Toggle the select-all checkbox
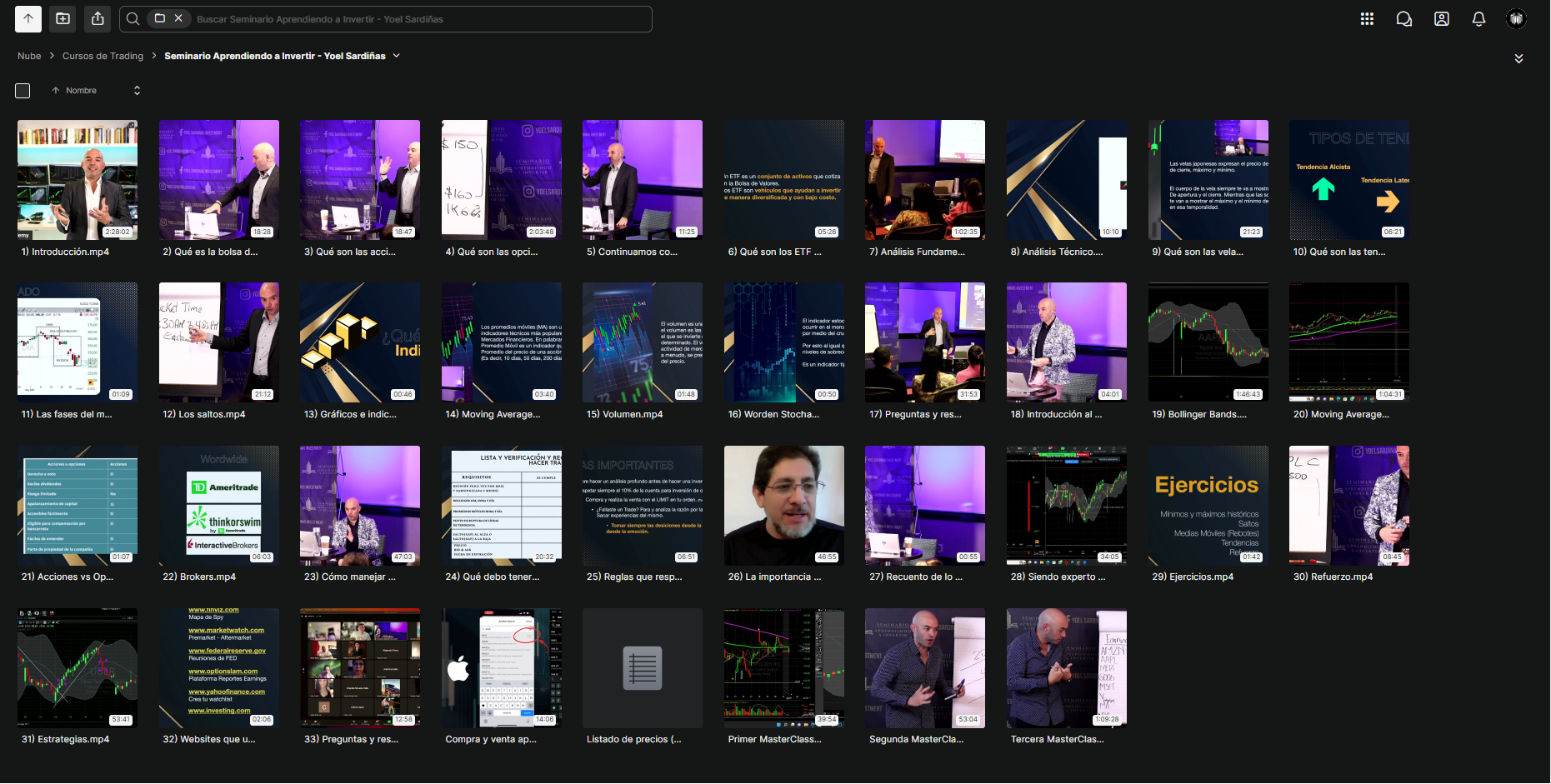The image size is (1551, 784). [x=23, y=91]
